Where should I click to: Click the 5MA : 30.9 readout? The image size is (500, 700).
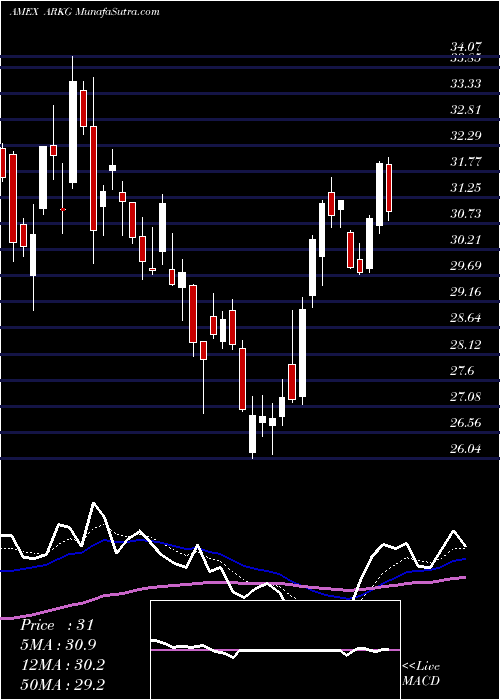pyautogui.click(x=58, y=645)
